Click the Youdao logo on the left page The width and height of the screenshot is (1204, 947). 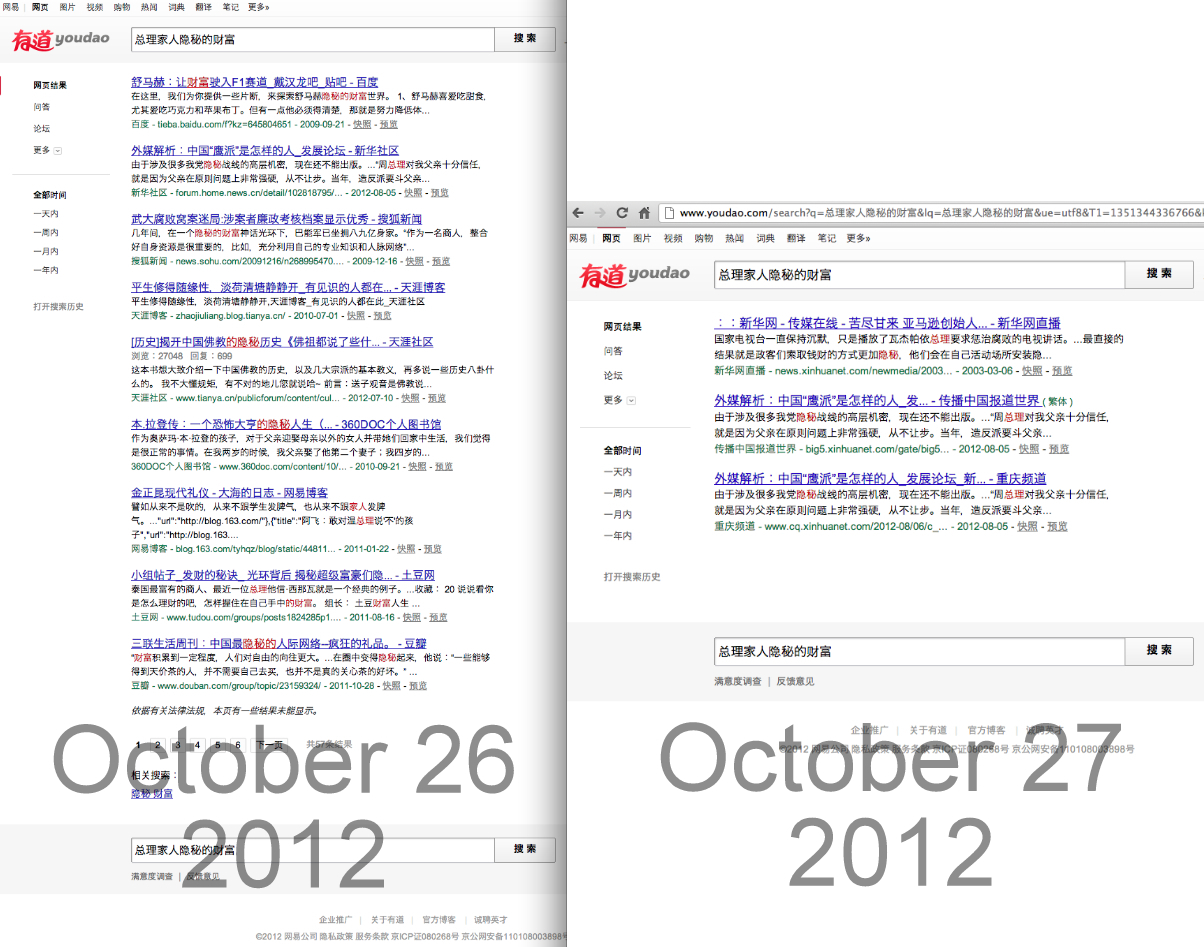(x=60, y=39)
